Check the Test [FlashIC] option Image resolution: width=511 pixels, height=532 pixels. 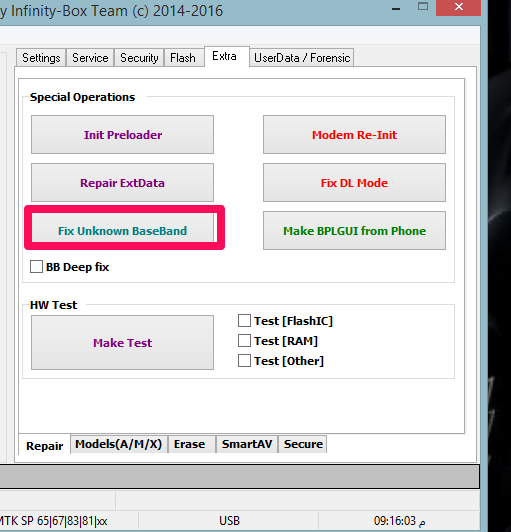pos(244,321)
